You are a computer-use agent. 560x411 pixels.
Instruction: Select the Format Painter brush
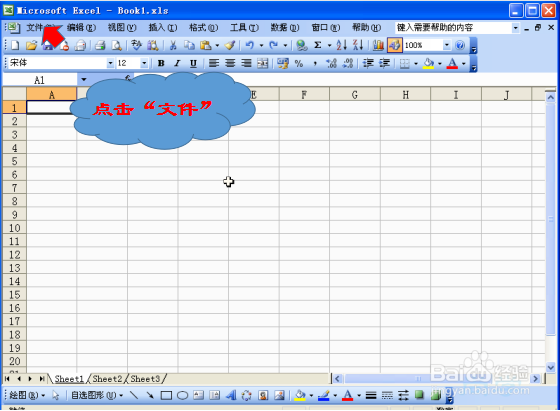point(230,45)
